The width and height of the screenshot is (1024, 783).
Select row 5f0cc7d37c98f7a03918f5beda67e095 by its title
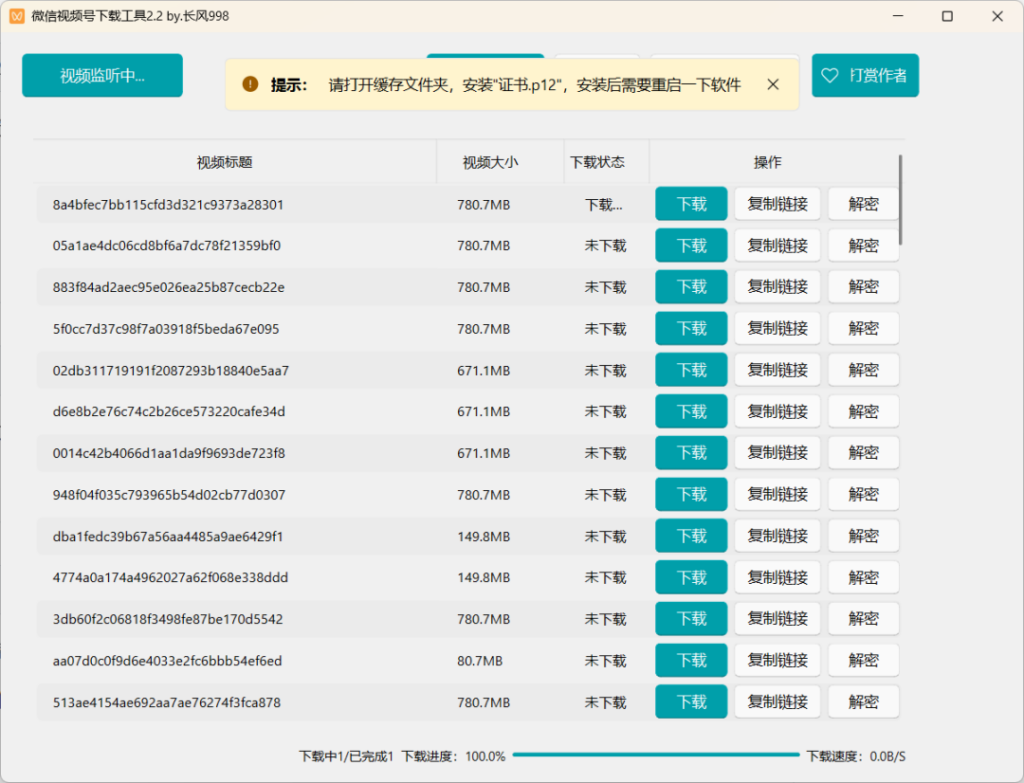click(x=166, y=329)
